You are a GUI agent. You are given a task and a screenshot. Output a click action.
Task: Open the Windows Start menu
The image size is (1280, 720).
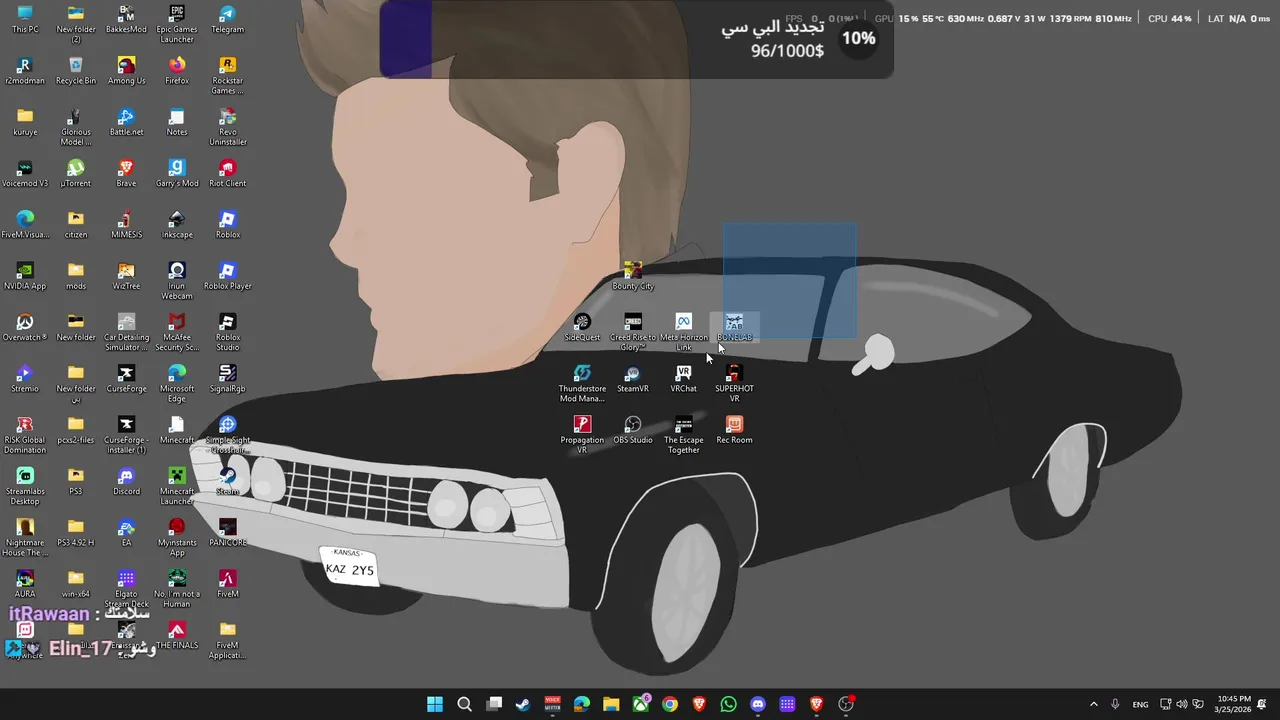point(435,704)
